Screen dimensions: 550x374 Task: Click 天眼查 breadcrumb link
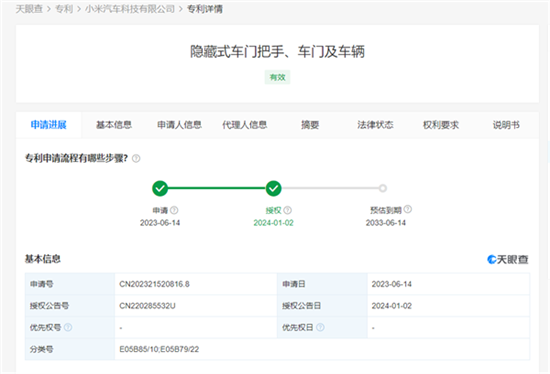pos(29,9)
